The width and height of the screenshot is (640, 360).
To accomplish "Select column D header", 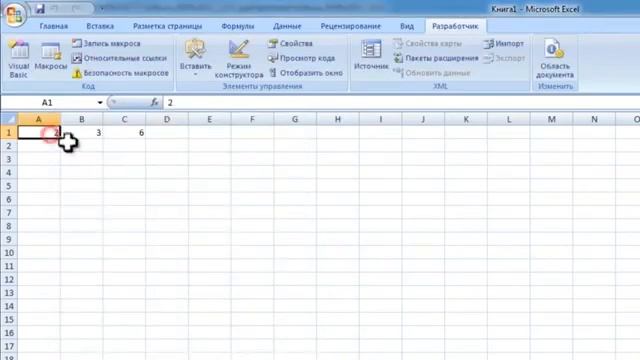I will coord(167,119).
